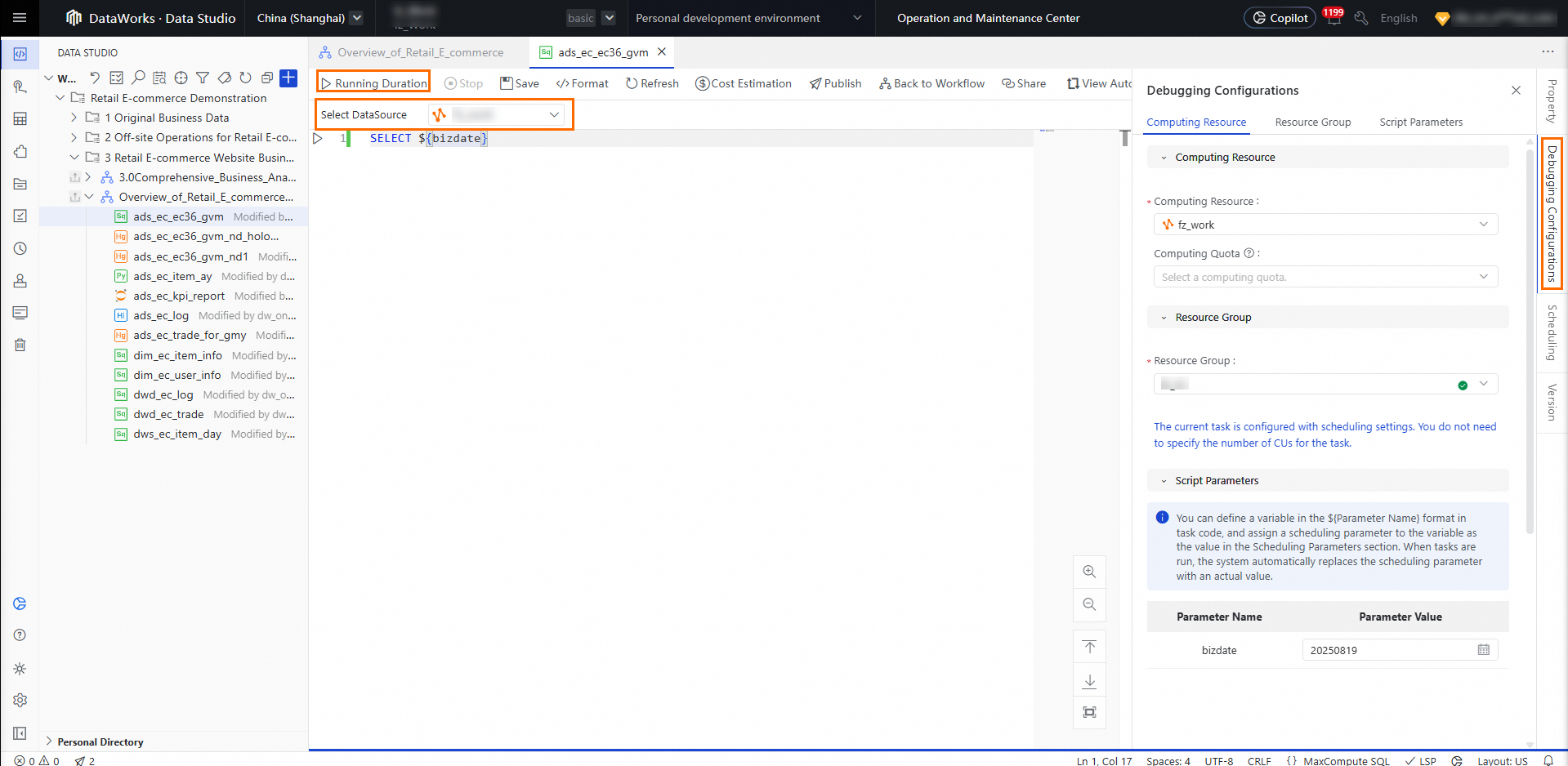Click the clock history icon in left sidebar

20,248
